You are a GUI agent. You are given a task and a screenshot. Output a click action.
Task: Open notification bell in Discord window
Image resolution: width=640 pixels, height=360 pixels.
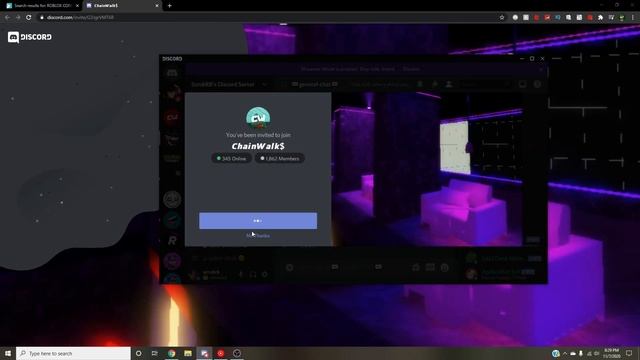pyautogui.click(x=420, y=84)
